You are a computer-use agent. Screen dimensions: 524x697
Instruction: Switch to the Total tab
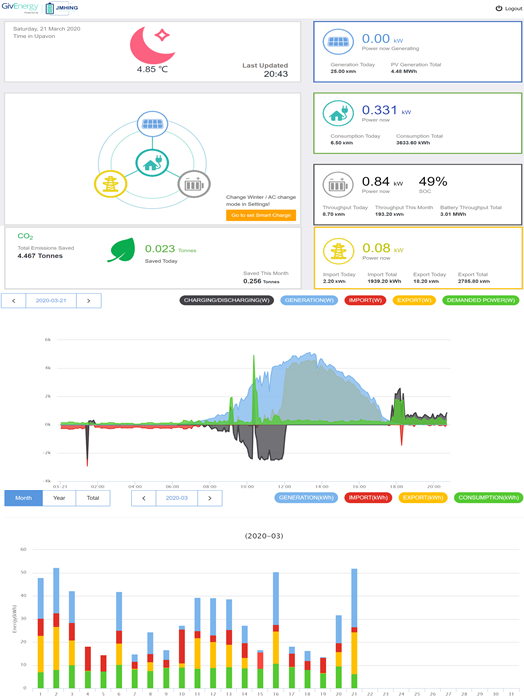tap(93, 498)
